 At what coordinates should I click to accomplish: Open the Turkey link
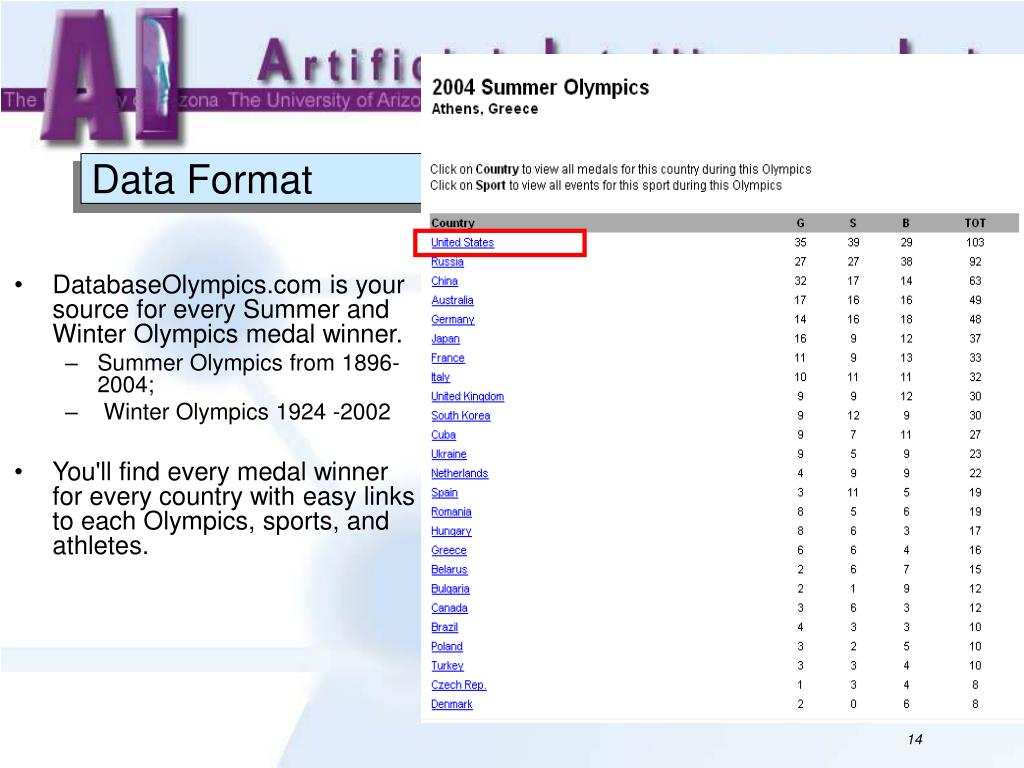tap(447, 665)
